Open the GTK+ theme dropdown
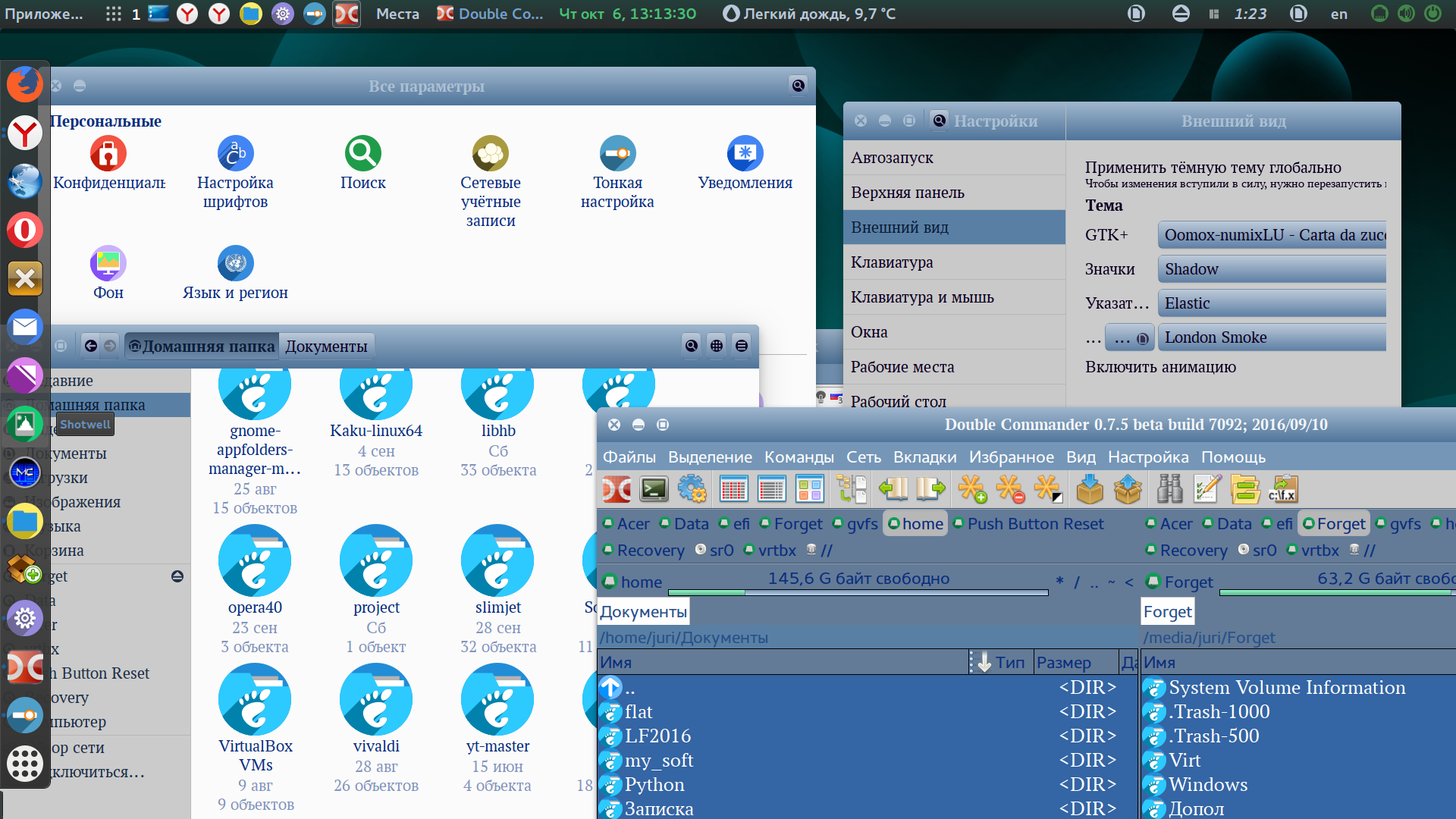The width and height of the screenshot is (1456, 819). point(1272,235)
